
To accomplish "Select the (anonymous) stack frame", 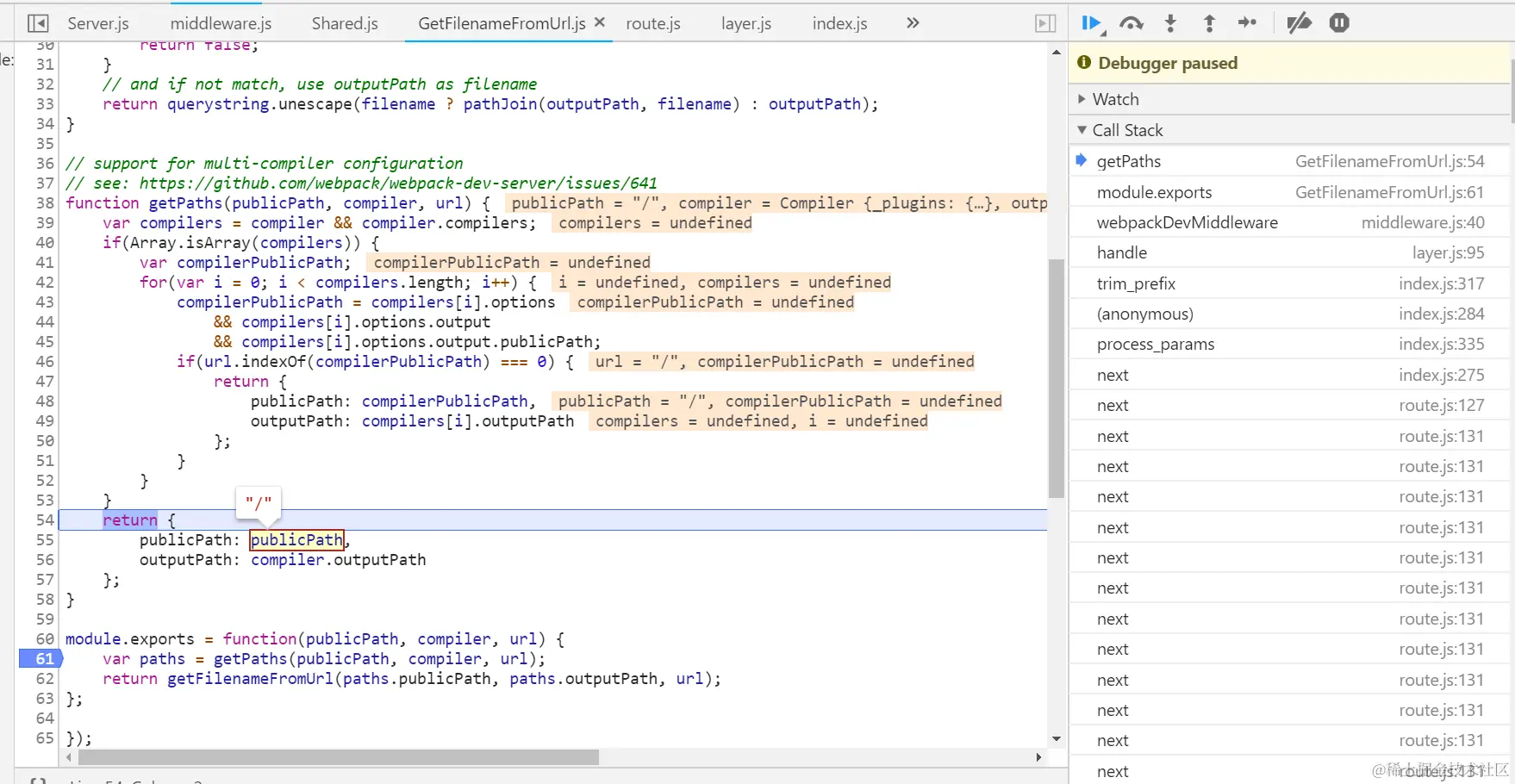I will (x=1290, y=314).
